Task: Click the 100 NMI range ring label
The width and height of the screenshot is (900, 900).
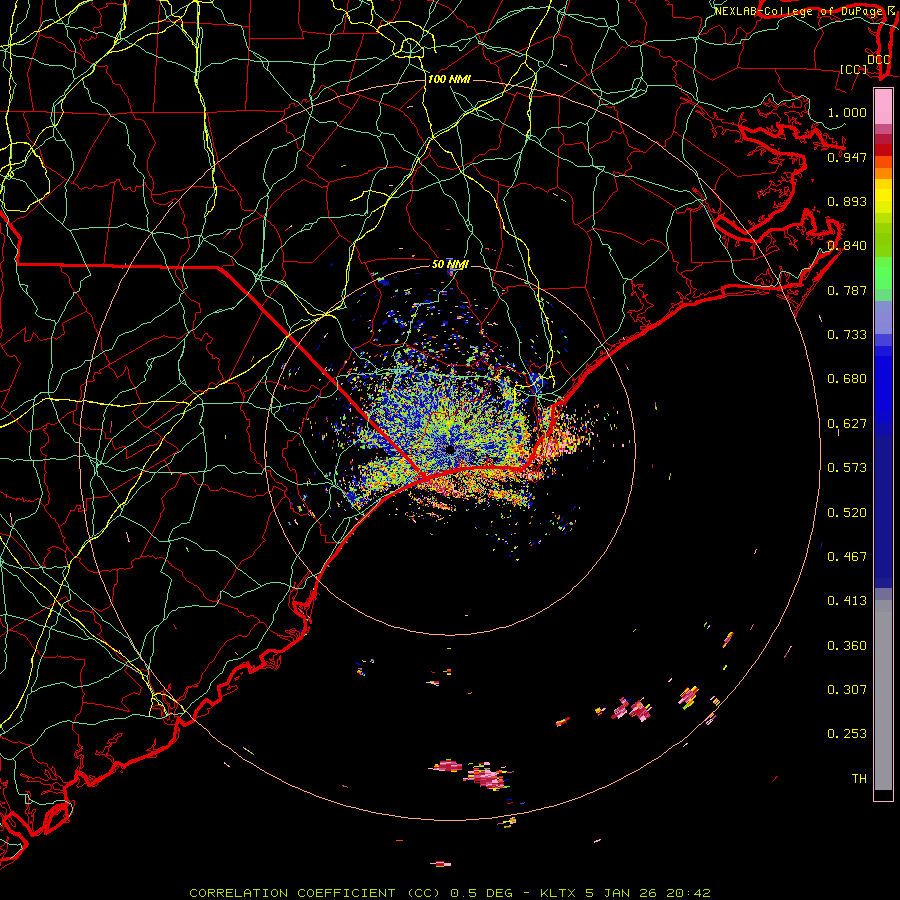Action: click(x=449, y=79)
